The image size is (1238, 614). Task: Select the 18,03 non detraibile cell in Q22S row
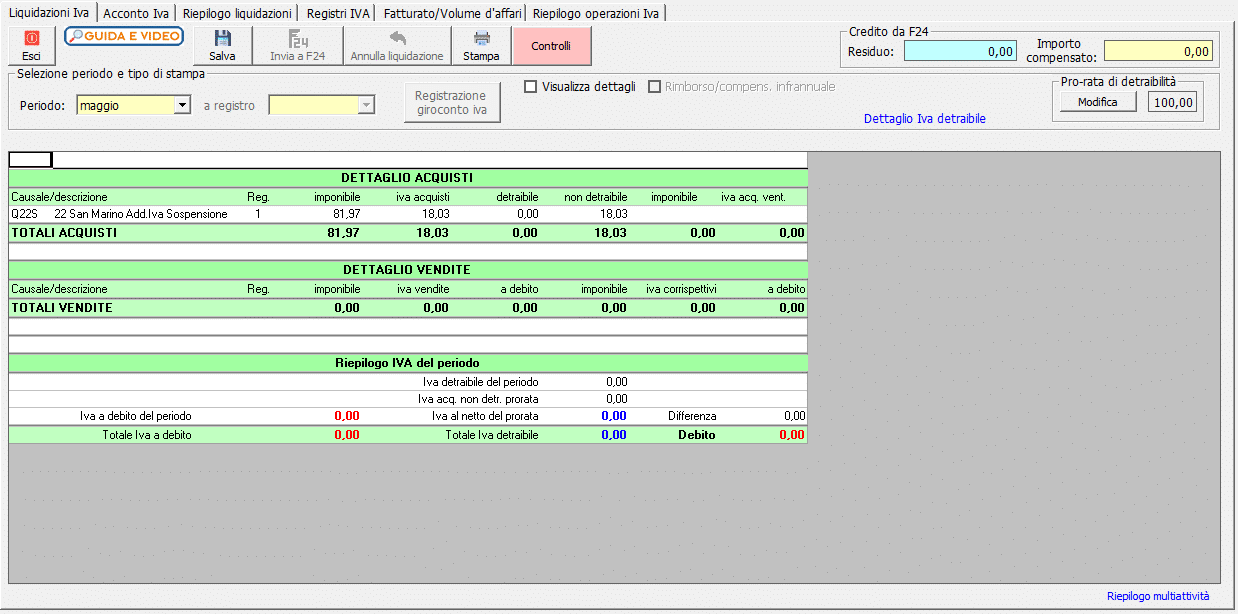click(x=612, y=214)
